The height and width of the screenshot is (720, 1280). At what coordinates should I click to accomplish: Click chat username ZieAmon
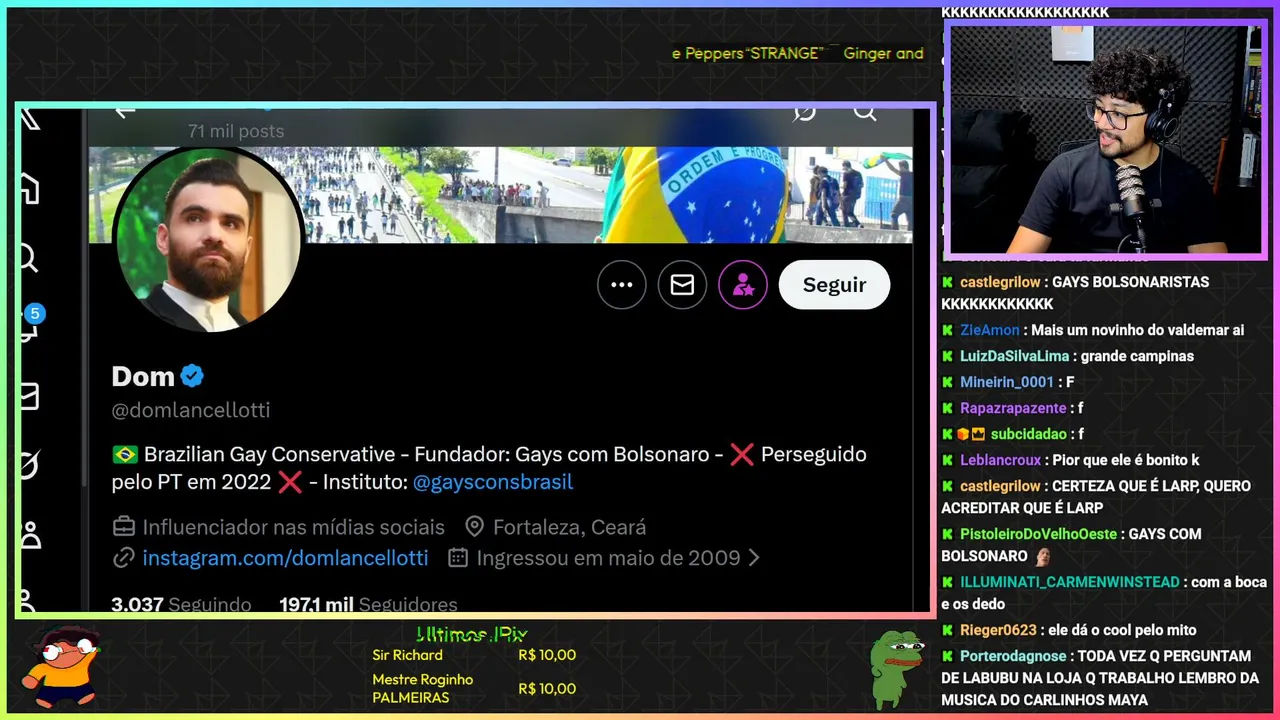990,330
